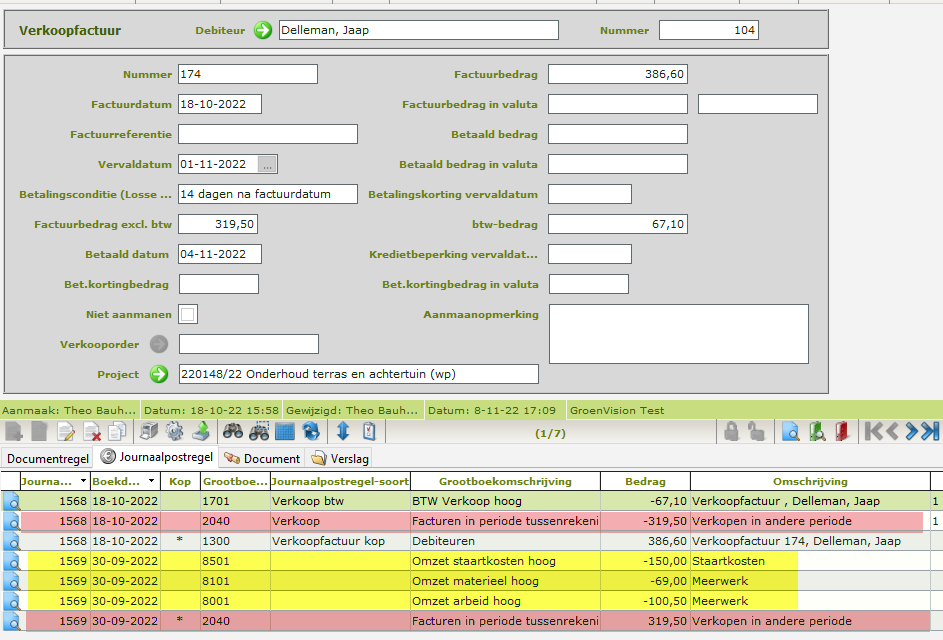Click the edit record pencil icon
The height and width of the screenshot is (640, 943).
(x=66, y=432)
